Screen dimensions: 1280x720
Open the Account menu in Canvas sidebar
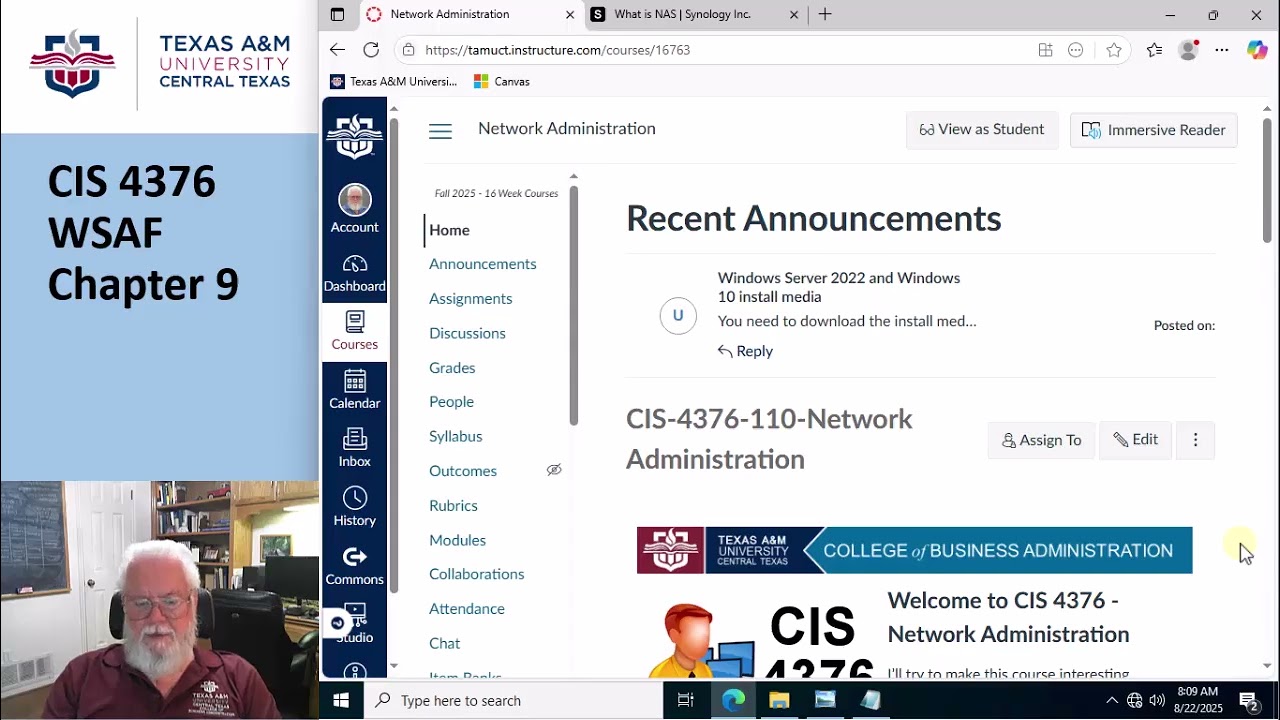354,209
